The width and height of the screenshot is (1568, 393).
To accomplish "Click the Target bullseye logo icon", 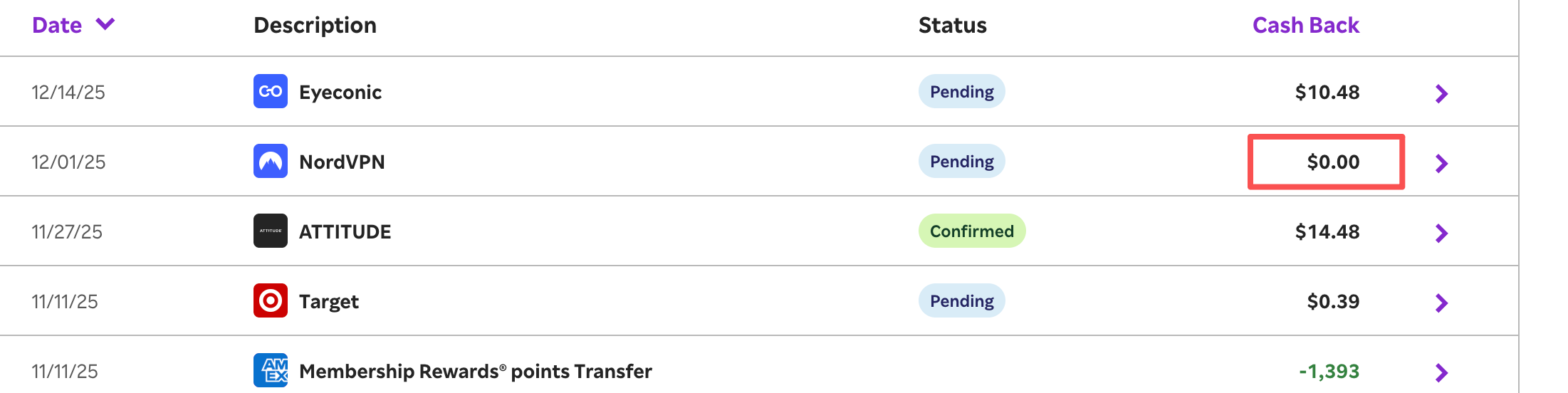I will tap(270, 300).
